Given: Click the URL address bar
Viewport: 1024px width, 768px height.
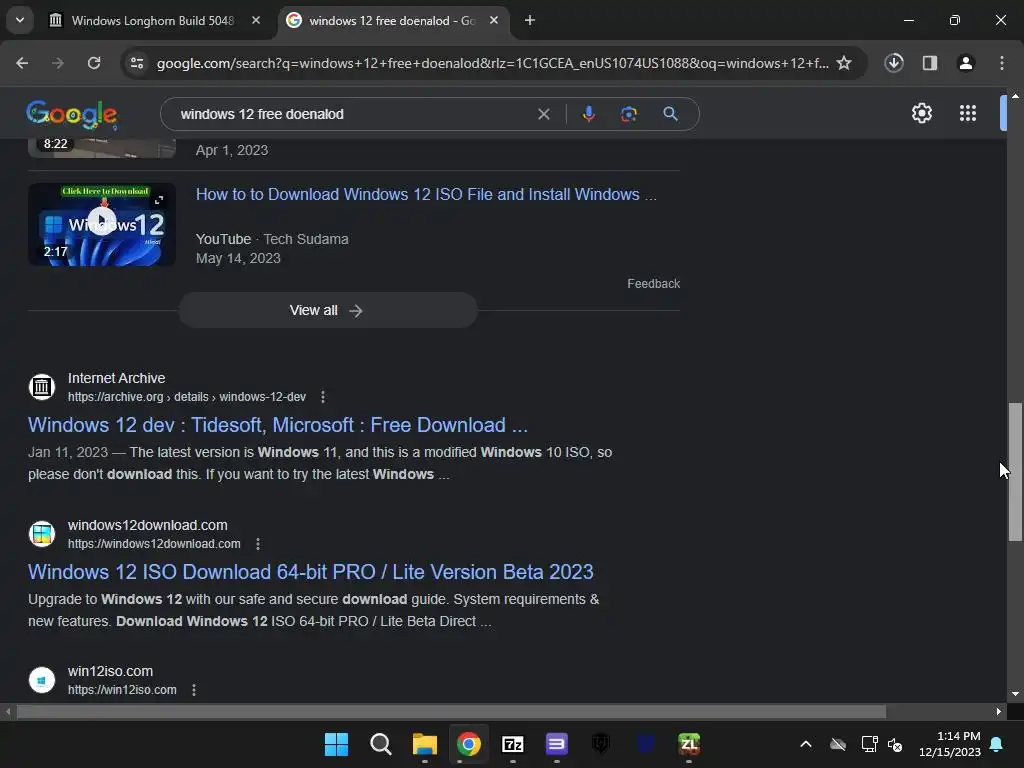Looking at the screenshot, I should (x=492, y=63).
